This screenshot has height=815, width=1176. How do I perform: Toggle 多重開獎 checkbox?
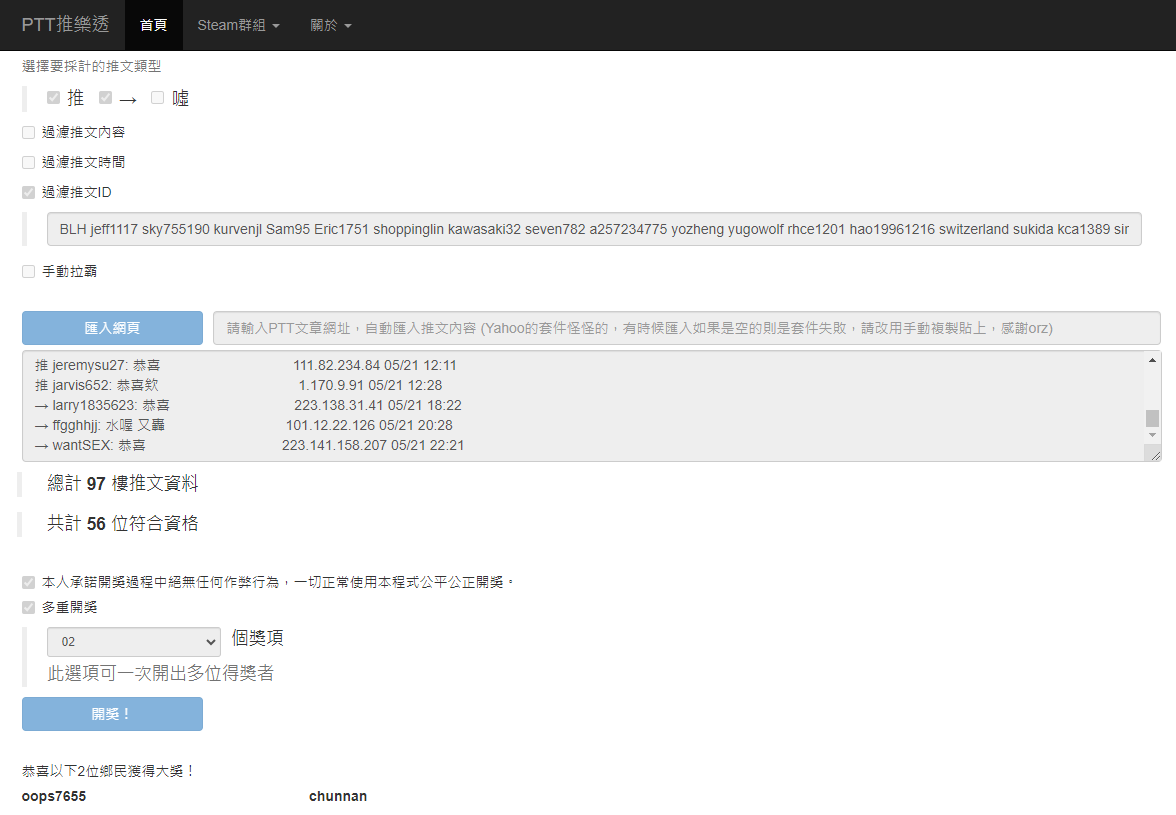coord(28,607)
